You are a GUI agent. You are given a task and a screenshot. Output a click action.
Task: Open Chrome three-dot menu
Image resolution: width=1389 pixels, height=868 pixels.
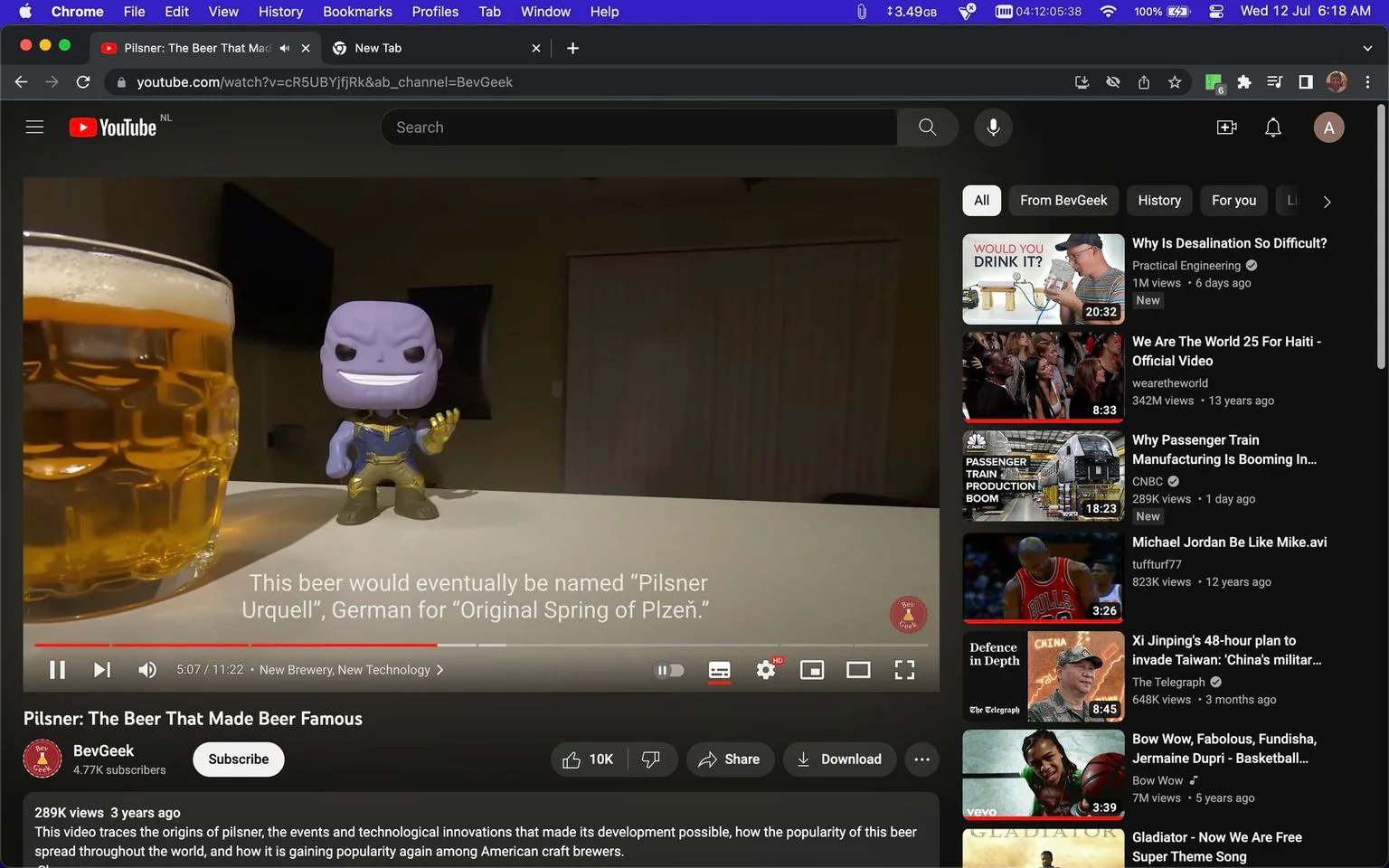click(1367, 82)
